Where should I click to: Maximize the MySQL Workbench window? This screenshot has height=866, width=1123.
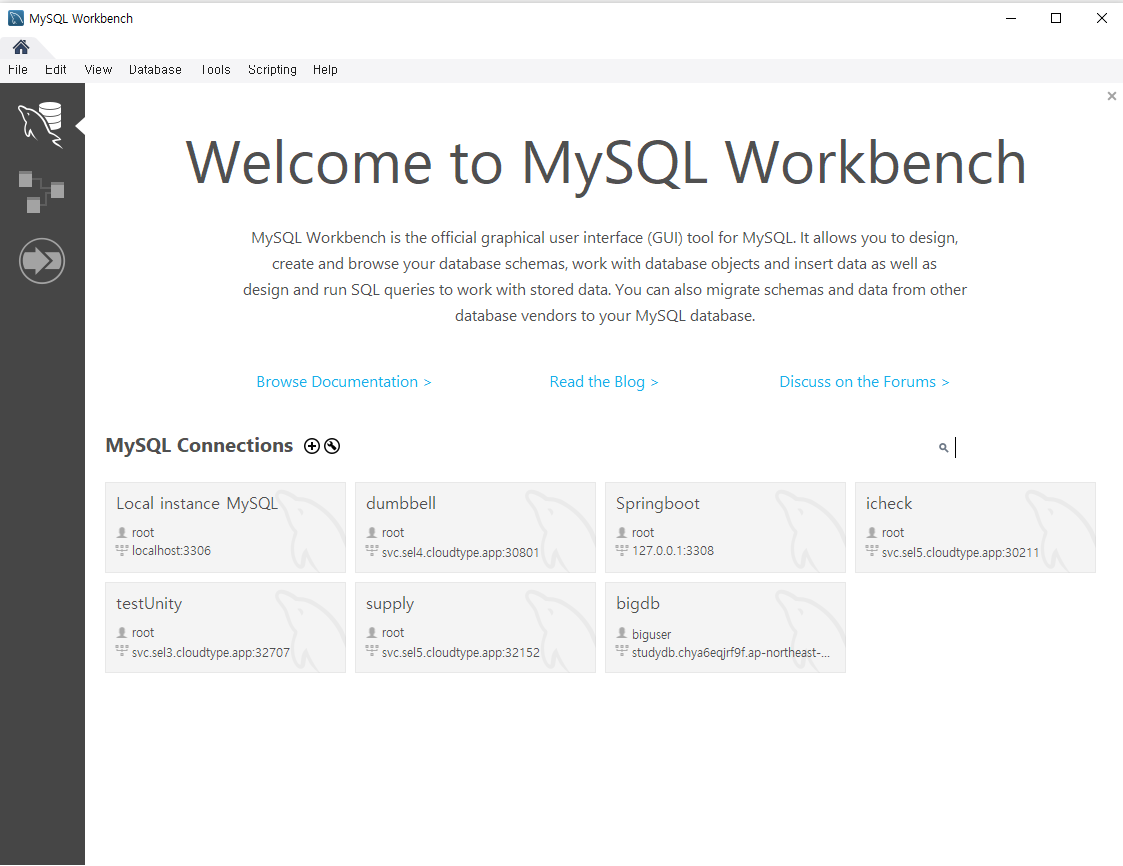click(x=1056, y=18)
